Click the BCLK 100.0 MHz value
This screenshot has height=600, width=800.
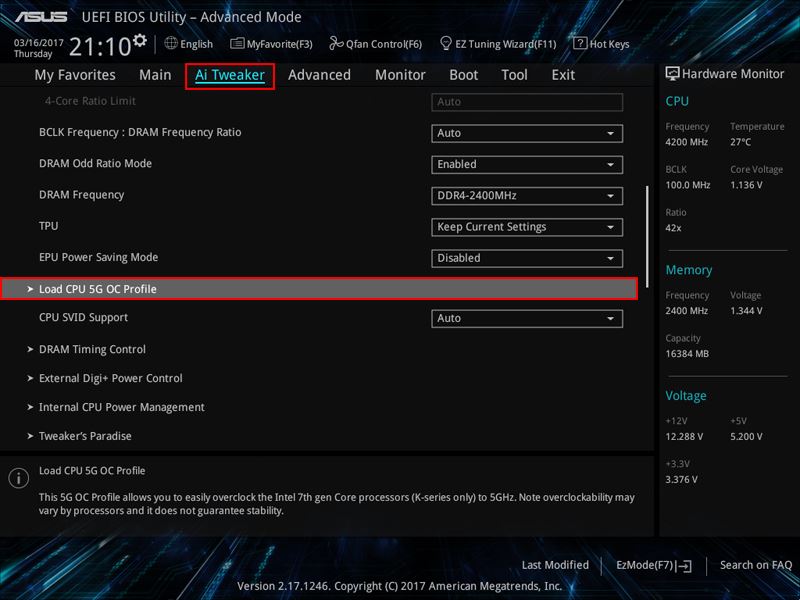(688, 185)
